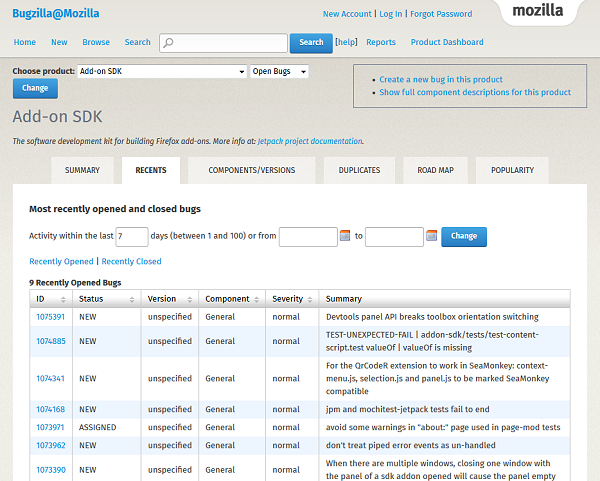This screenshot has width=600, height=481.
Task: Switch to the Components/Versions tab
Action: [251, 171]
